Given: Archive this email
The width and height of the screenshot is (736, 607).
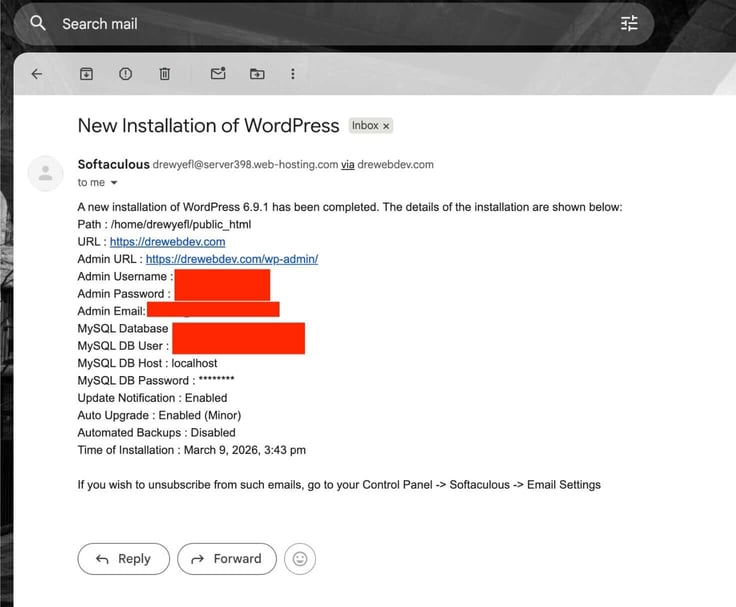Looking at the screenshot, I should [x=86, y=74].
